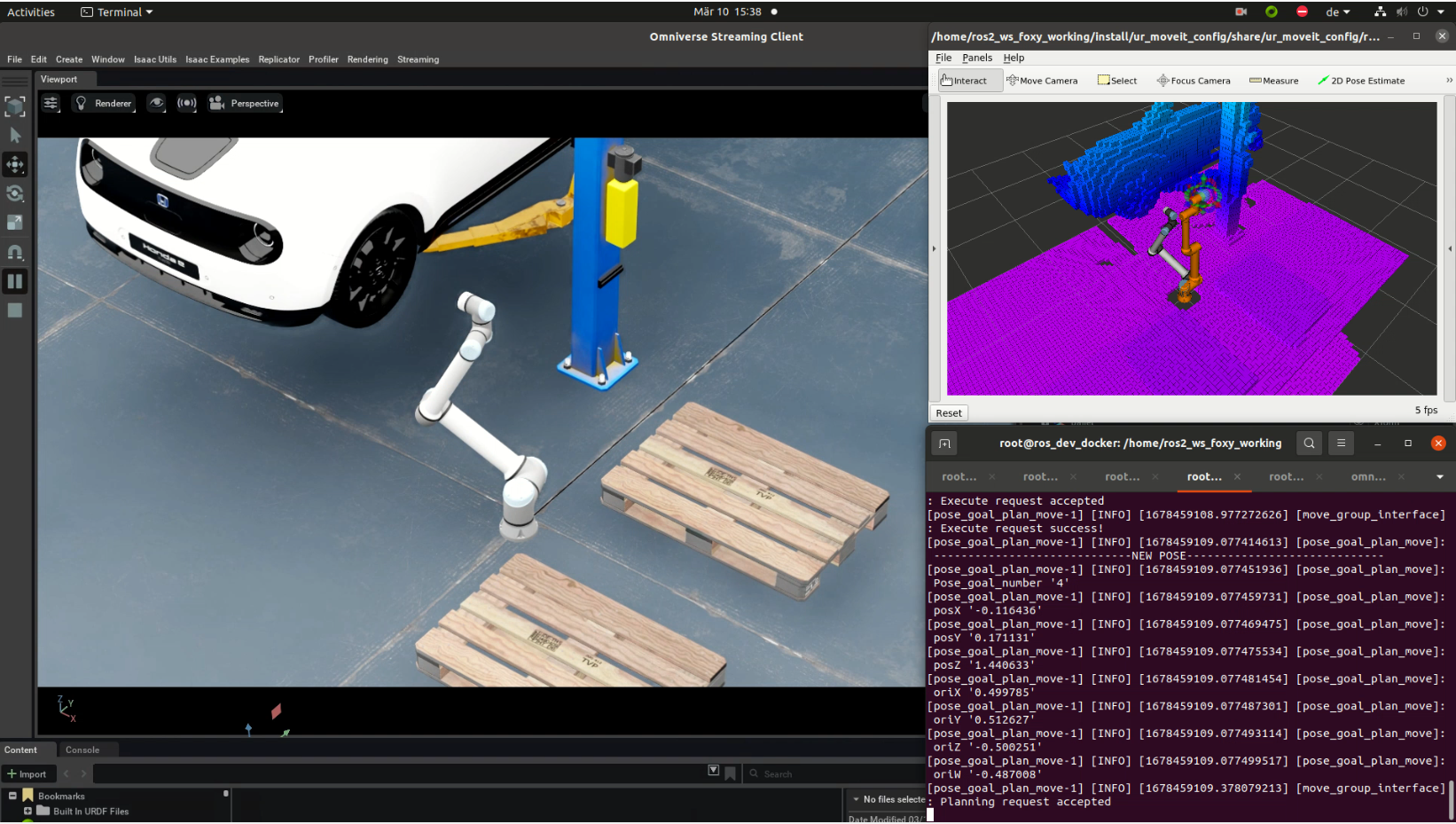This screenshot has width=1456, height=824.
Task: Toggle the Interact tool in RViz
Action: coord(964,81)
